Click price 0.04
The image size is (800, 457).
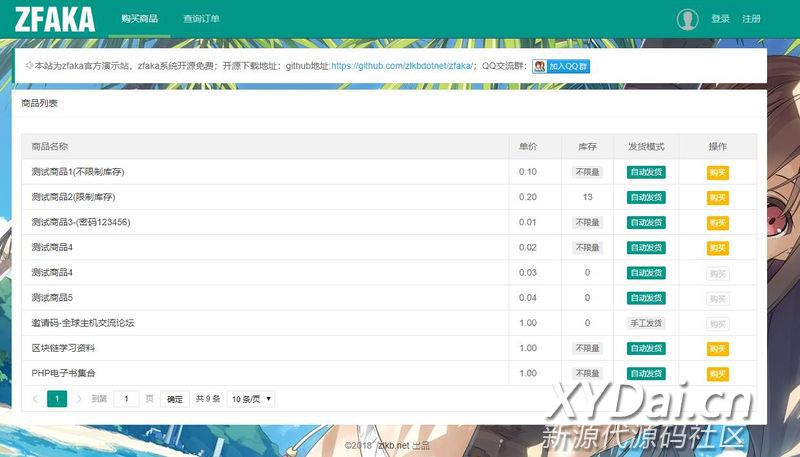pos(528,297)
